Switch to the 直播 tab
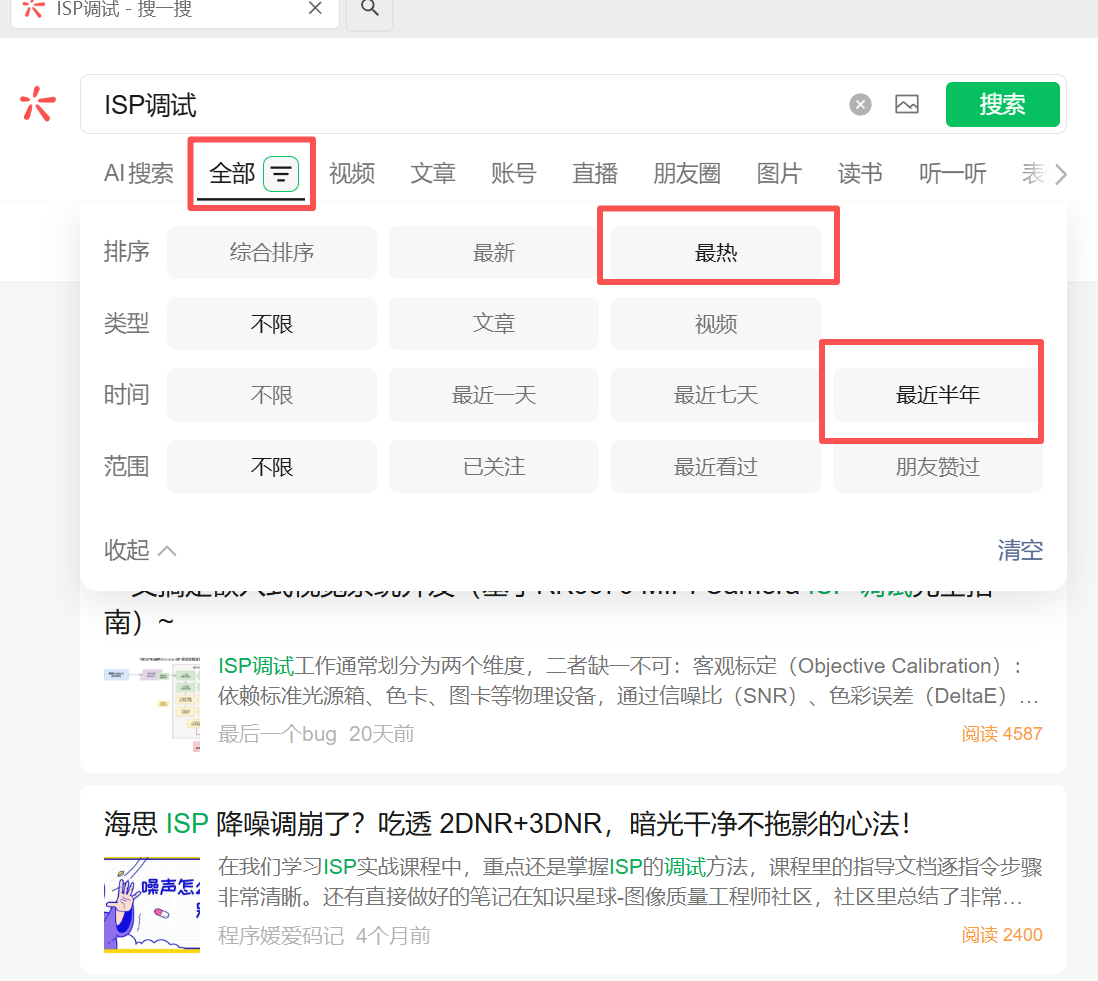The height and width of the screenshot is (981, 1098). click(x=595, y=173)
